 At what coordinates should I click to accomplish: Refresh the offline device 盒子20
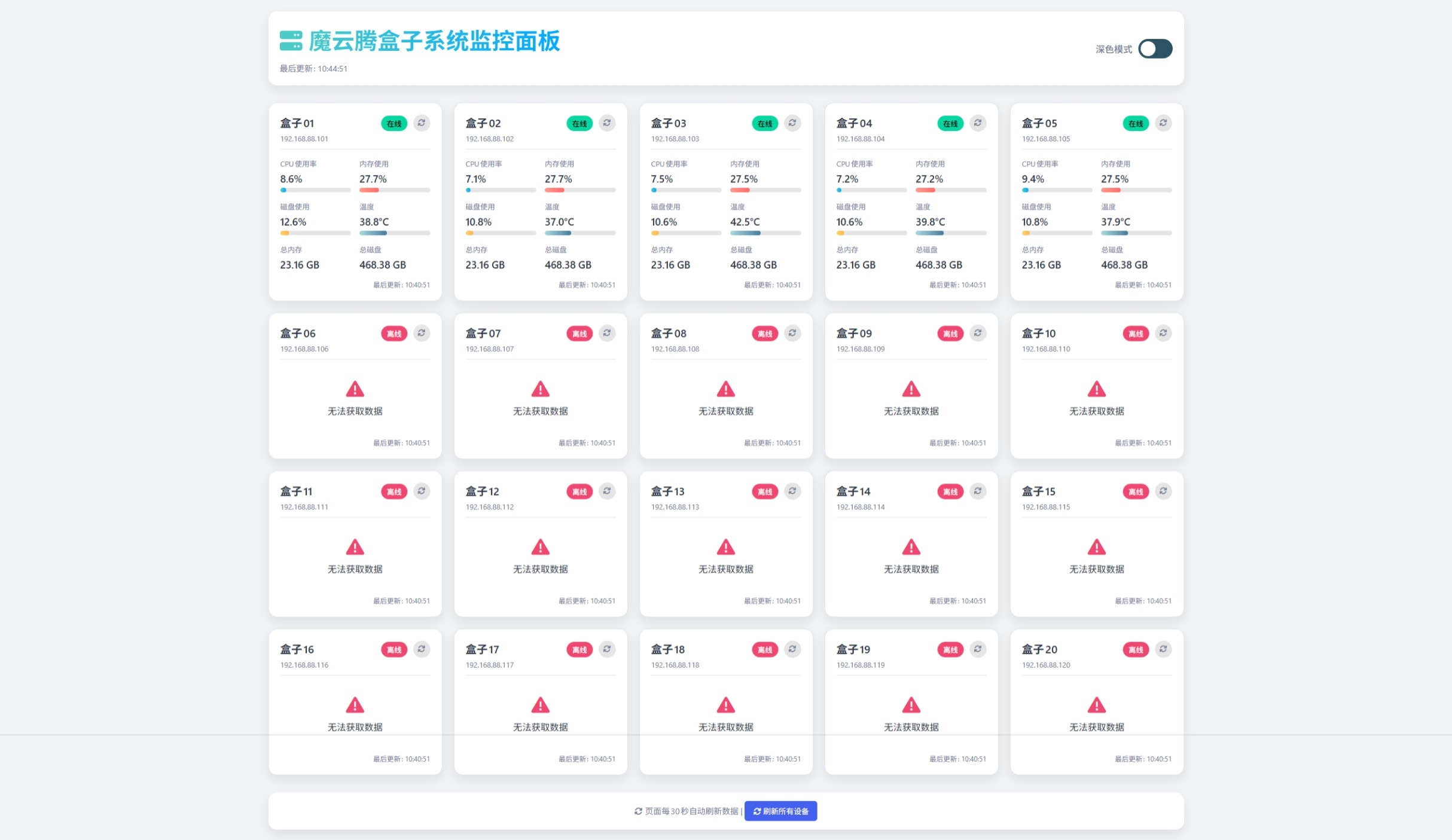[x=1163, y=649]
